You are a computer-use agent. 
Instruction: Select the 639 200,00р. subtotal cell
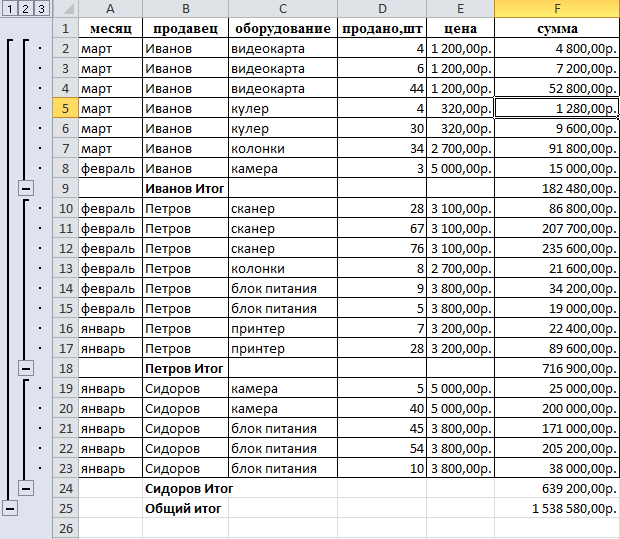point(557,488)
